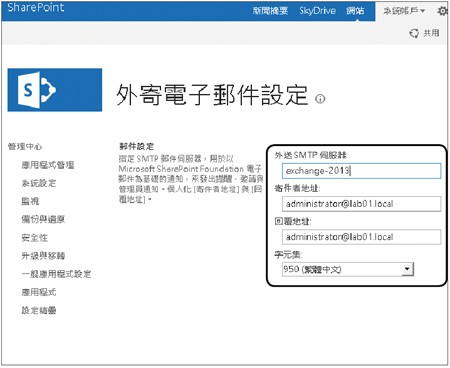Image resolution: width=450 pixels, height=368 pixels.
Task: Open the 字元集 character set dropdown
Action: [348, 269]
